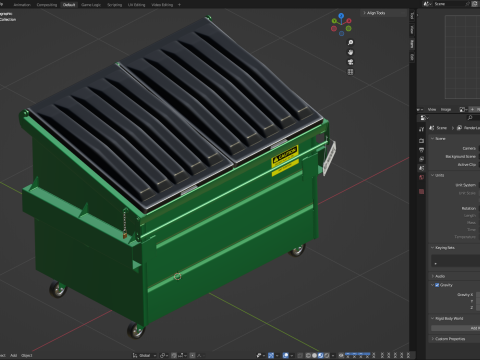Switch to the Video Editing workspace tab

pyautogui.click(x=162, y=5)
